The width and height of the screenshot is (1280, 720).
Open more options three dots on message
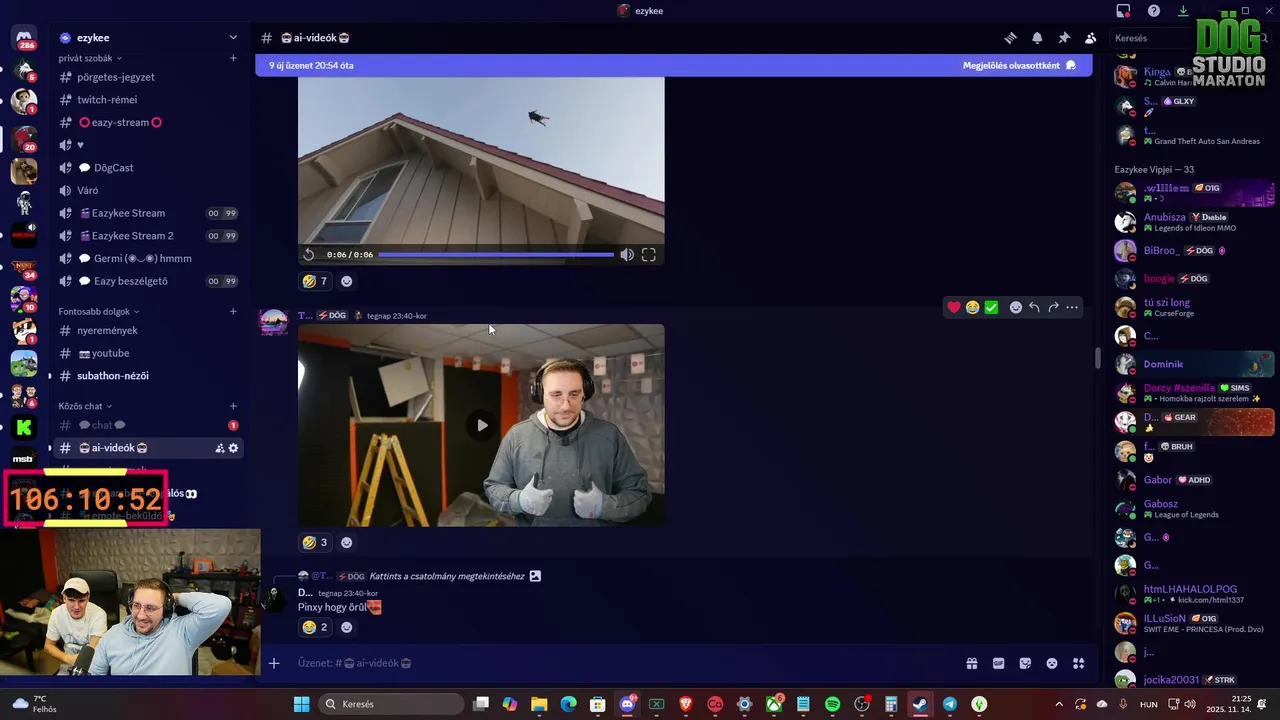coord(1072,307)
